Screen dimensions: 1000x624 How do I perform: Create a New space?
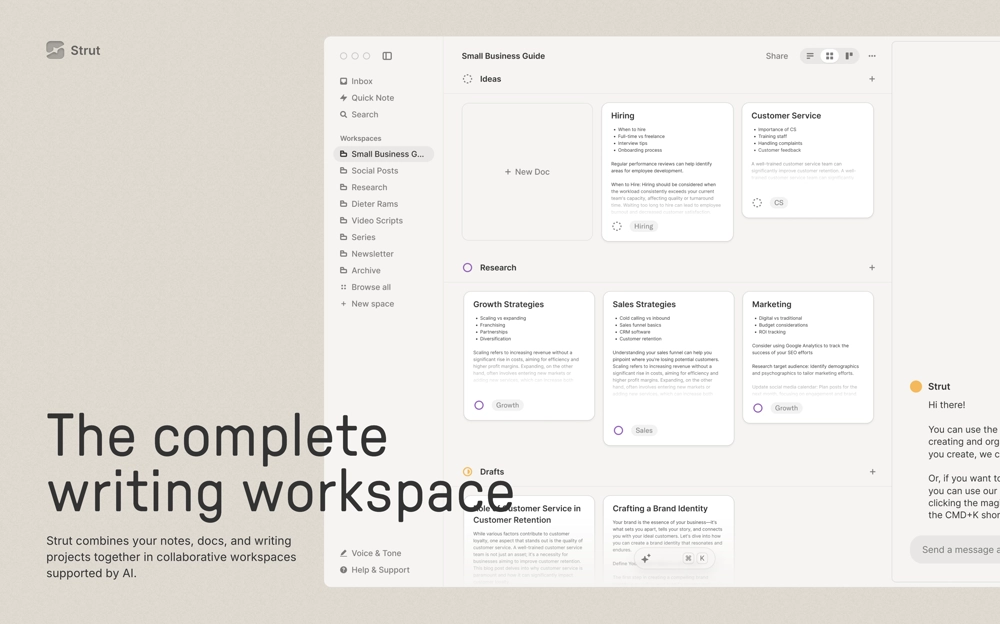click(367, 304)
